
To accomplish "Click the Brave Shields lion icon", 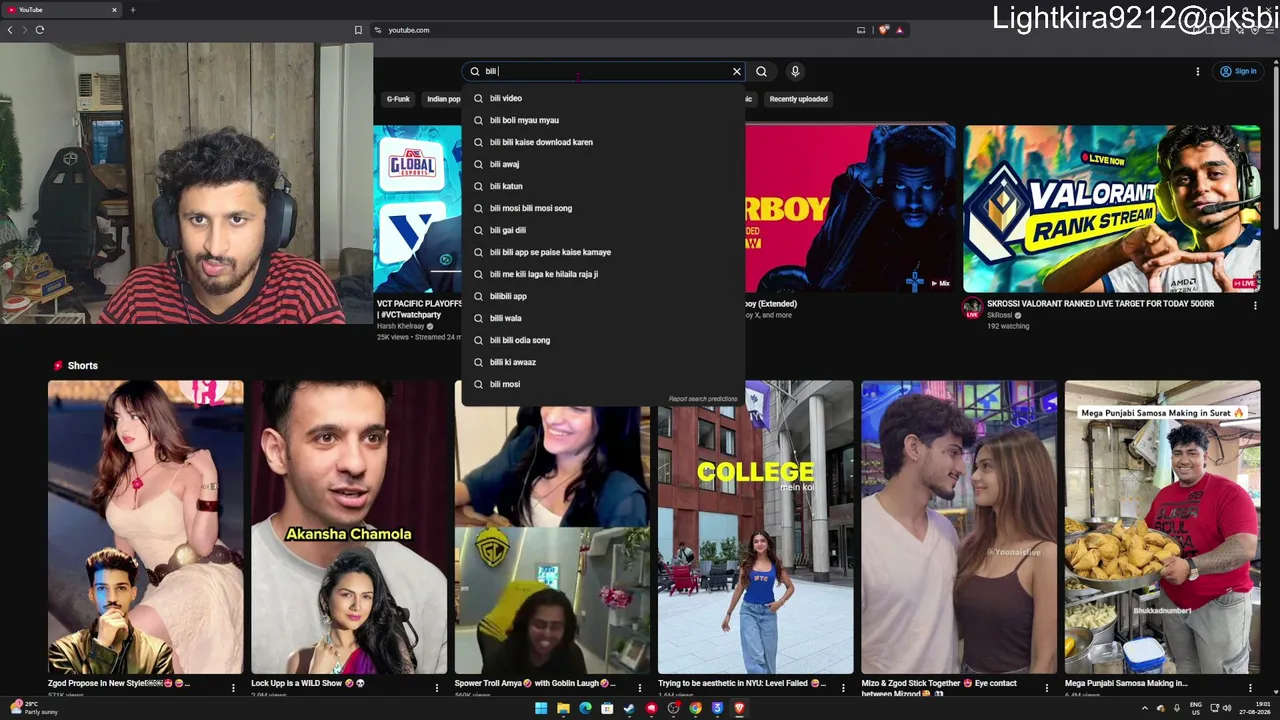I will click(883, 30).
